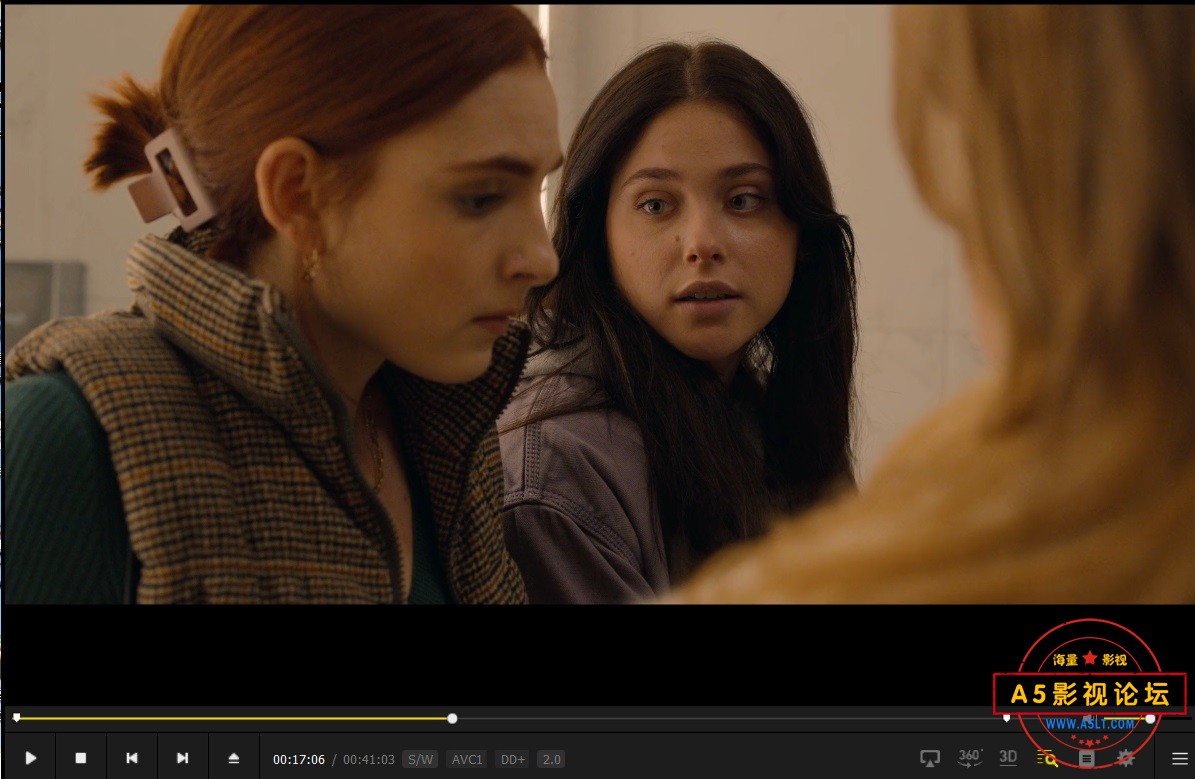
Task: Open the hamburger menu in the control bar
Action: (x=1179, y=758)
